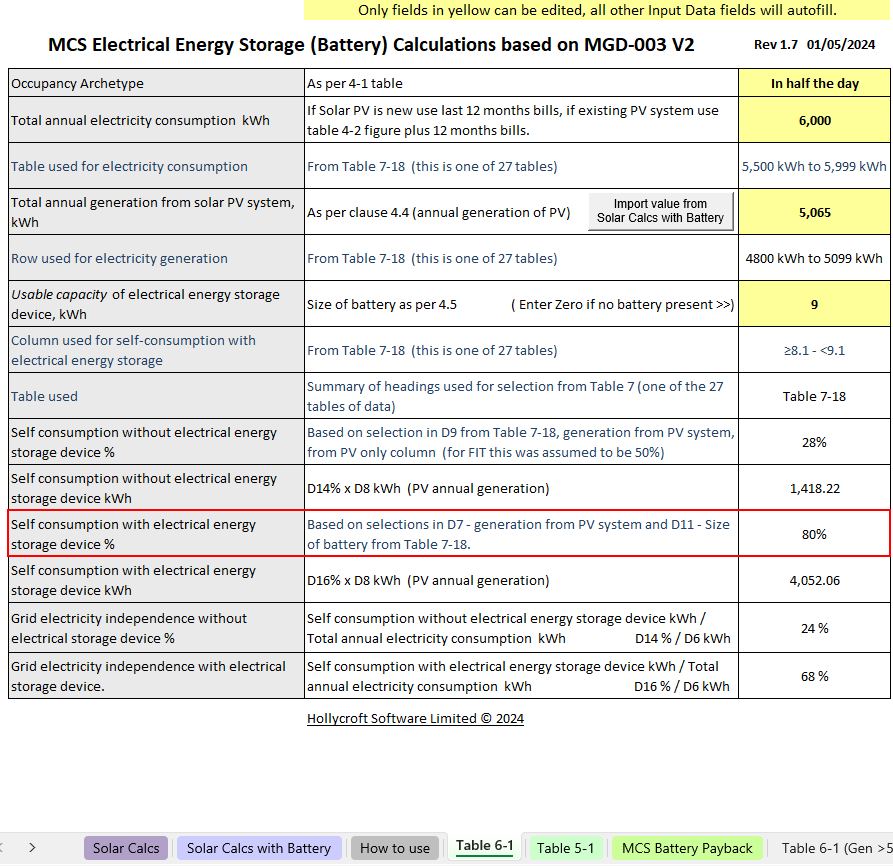Click Import value from Solar Calcs button
This screenshot has height=866, width=893.
pos(660,211)
